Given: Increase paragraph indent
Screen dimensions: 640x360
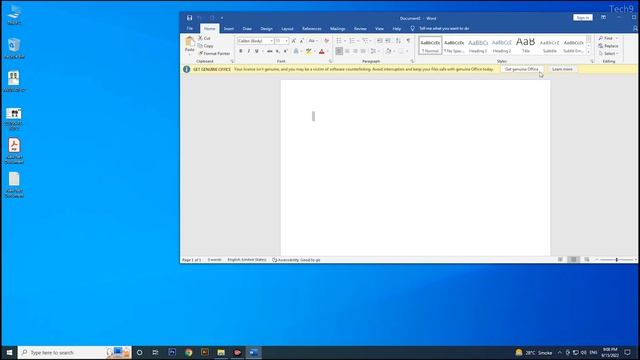Looking at the screenshot, I should tap(388, 41).
